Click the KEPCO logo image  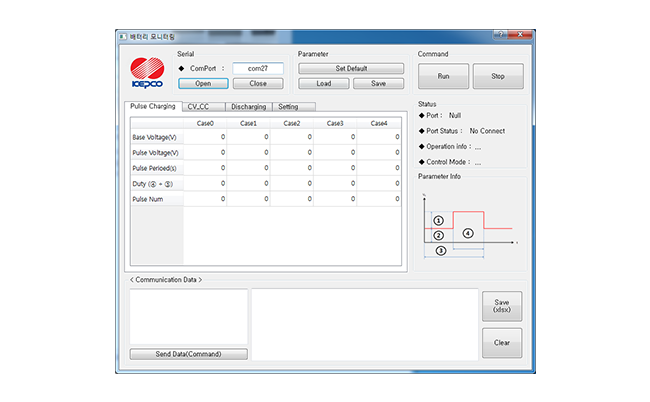point(146,73)
